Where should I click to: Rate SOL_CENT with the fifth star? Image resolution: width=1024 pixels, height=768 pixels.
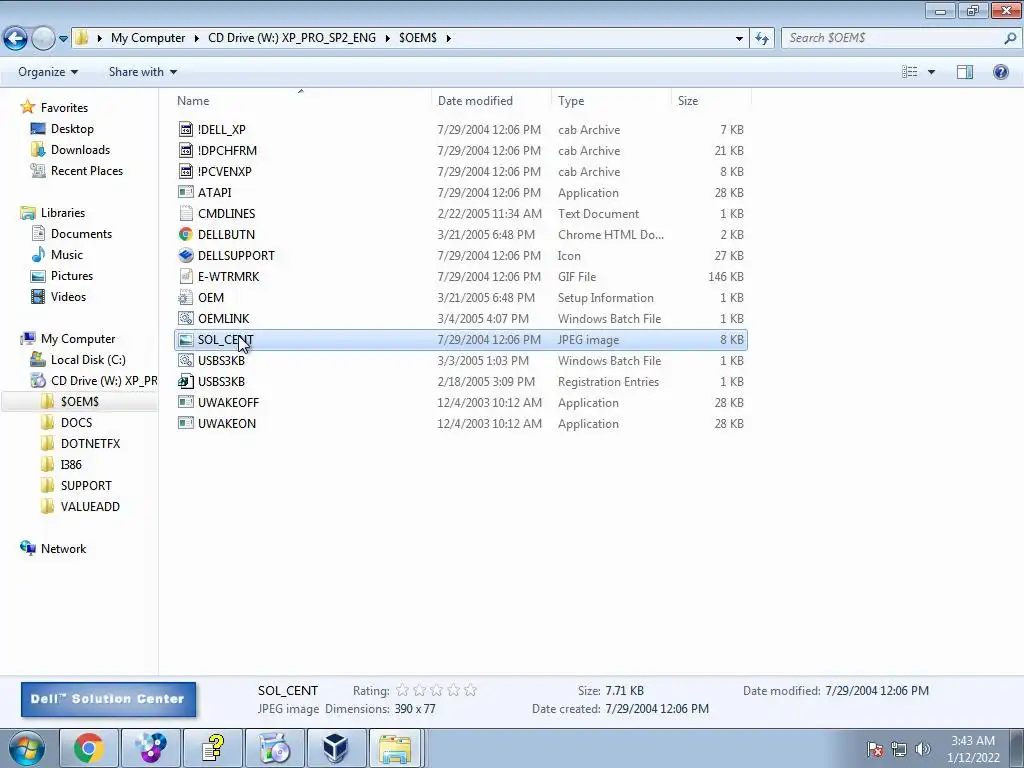[470, 690]
